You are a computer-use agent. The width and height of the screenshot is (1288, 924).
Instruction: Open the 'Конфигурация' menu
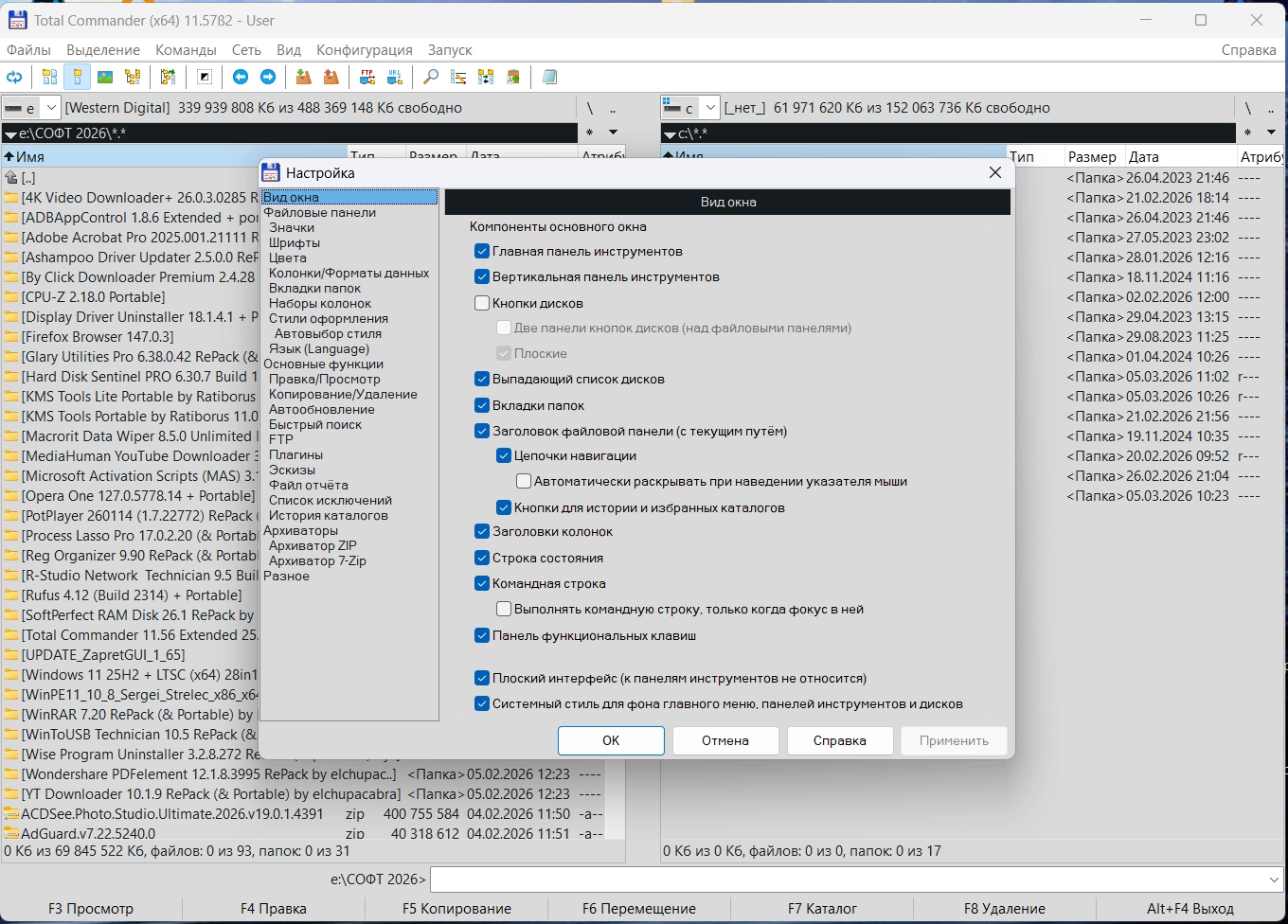click(365, 50)
